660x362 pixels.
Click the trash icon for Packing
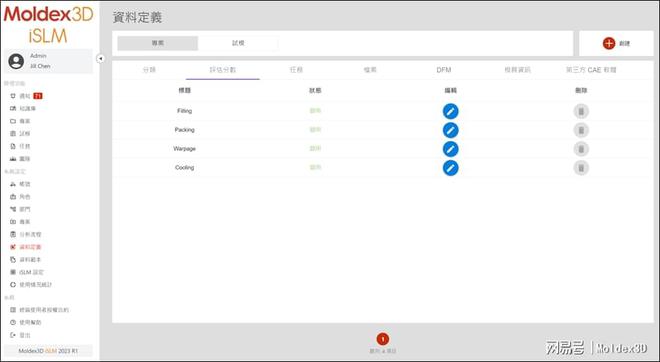point(581,130)
